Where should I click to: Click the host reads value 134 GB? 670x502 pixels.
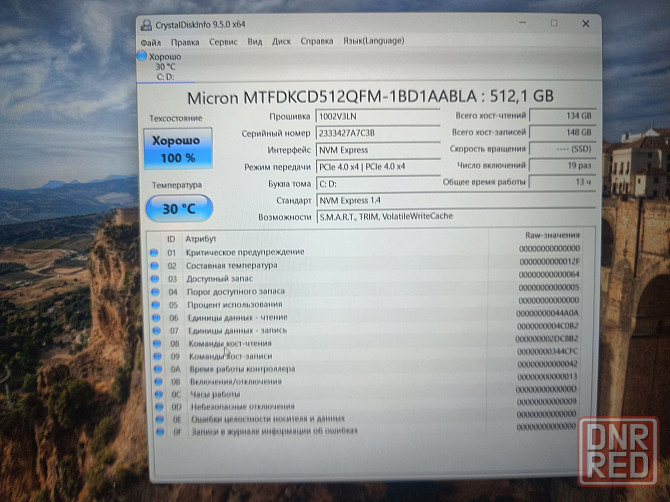click(x=562, y=115)
